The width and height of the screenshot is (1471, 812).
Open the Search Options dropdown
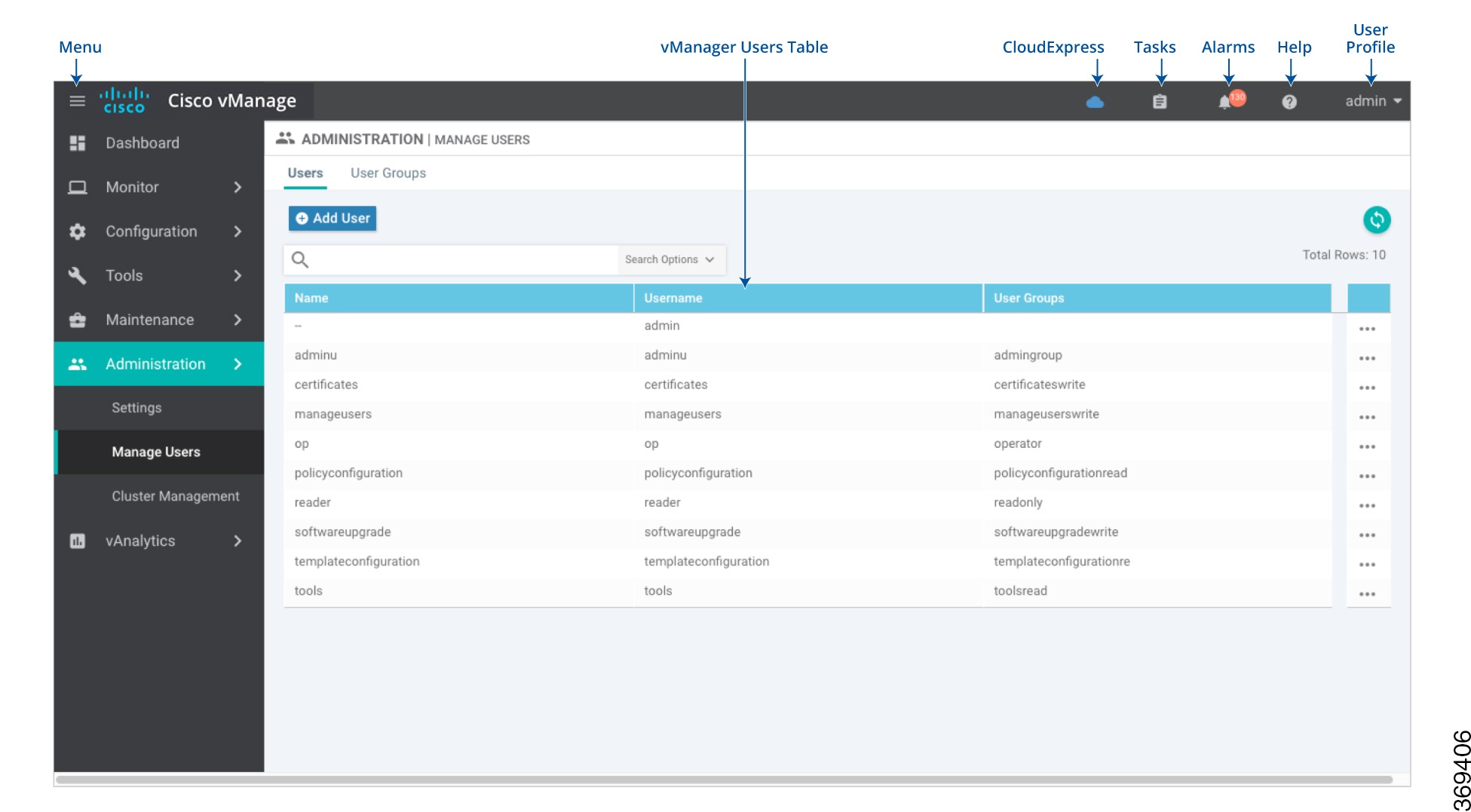click(670, 259)
